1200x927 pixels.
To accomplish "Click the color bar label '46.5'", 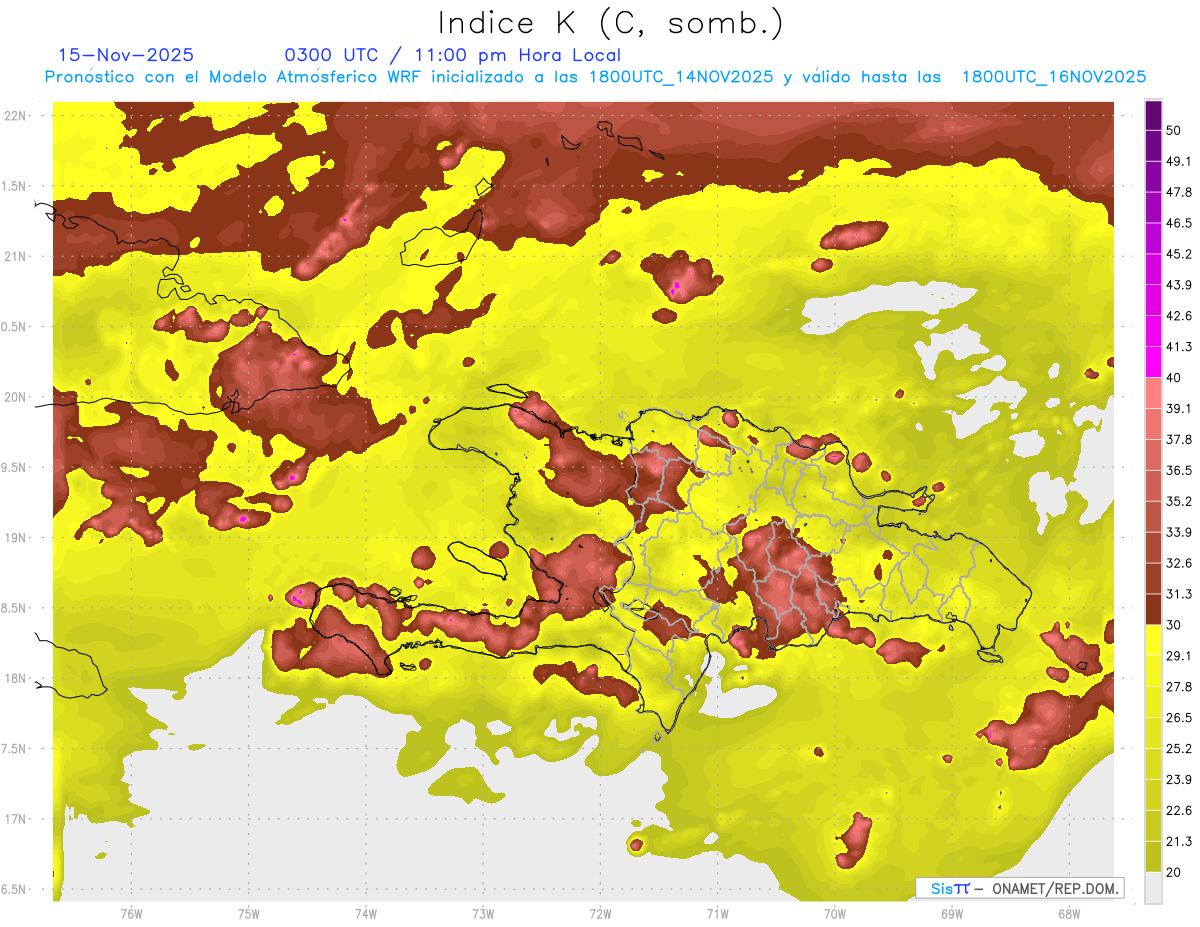I will (1178, 223).
